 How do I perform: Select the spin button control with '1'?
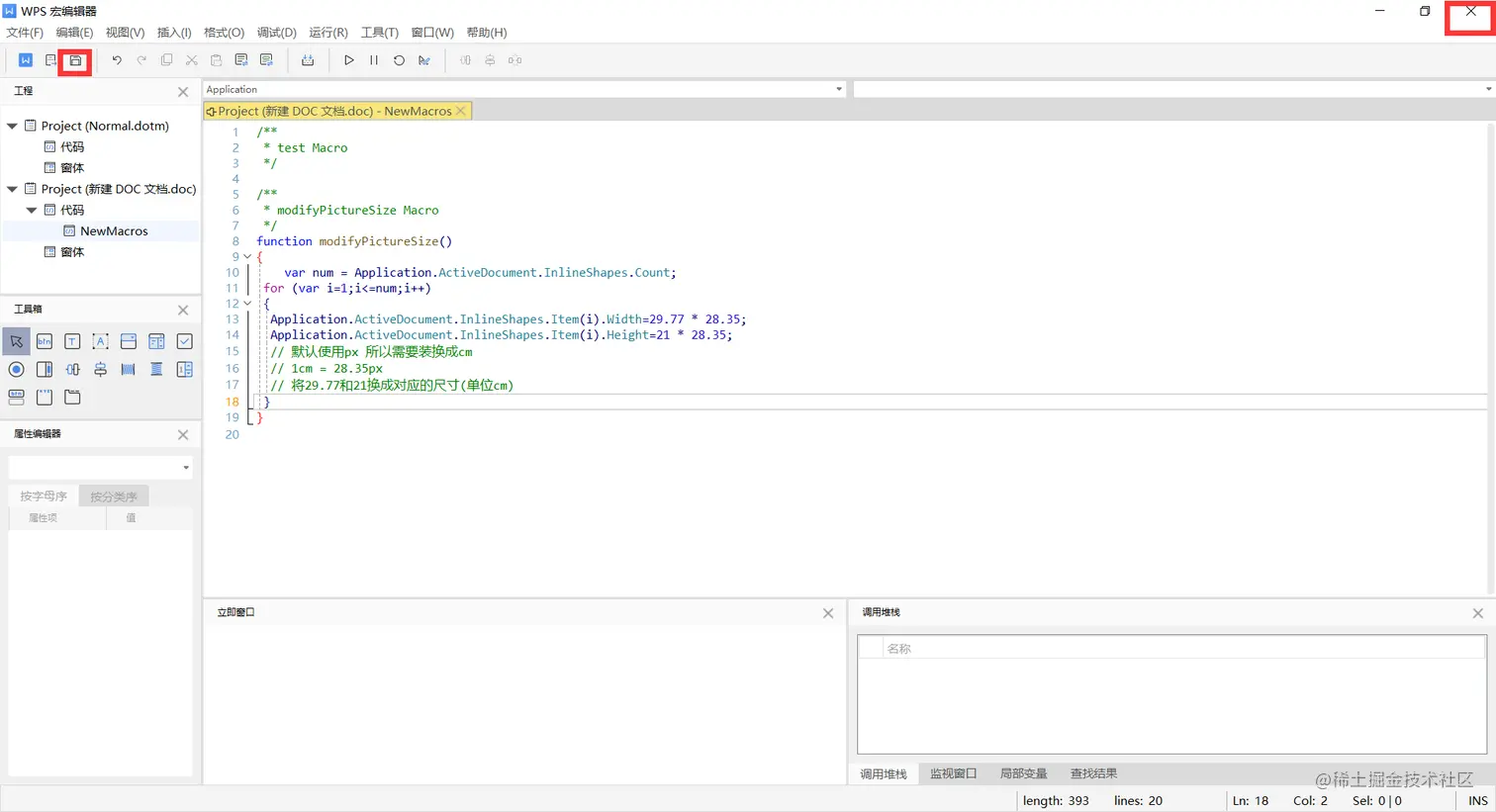point(184,369)
